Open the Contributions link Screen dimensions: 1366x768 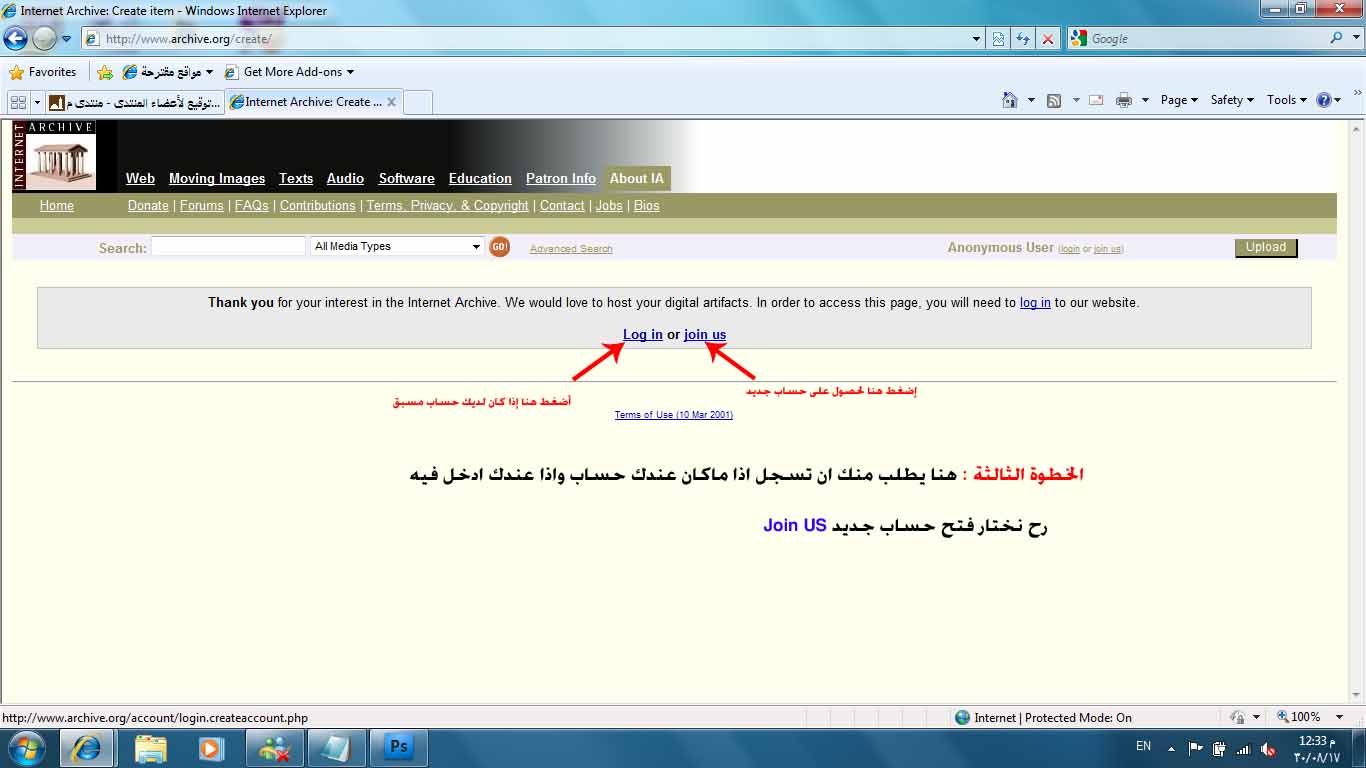coord(318,205)
